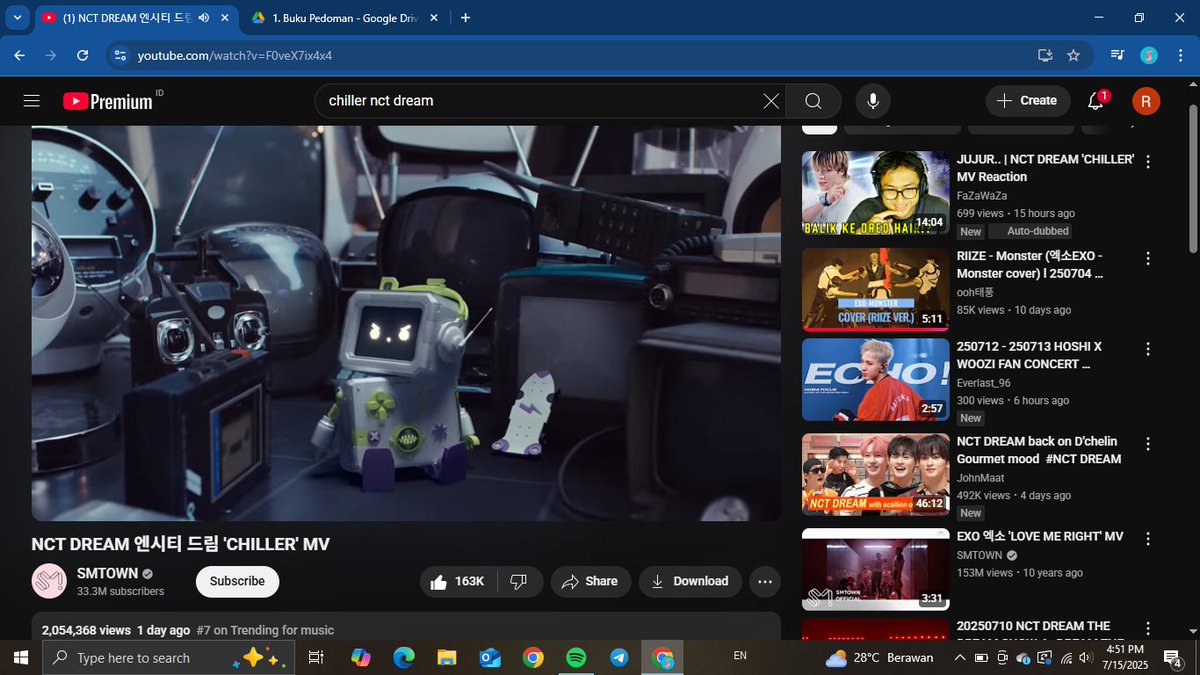
Task: Mute the YouTube tab via speaker icon
Action: pos(203,17)
